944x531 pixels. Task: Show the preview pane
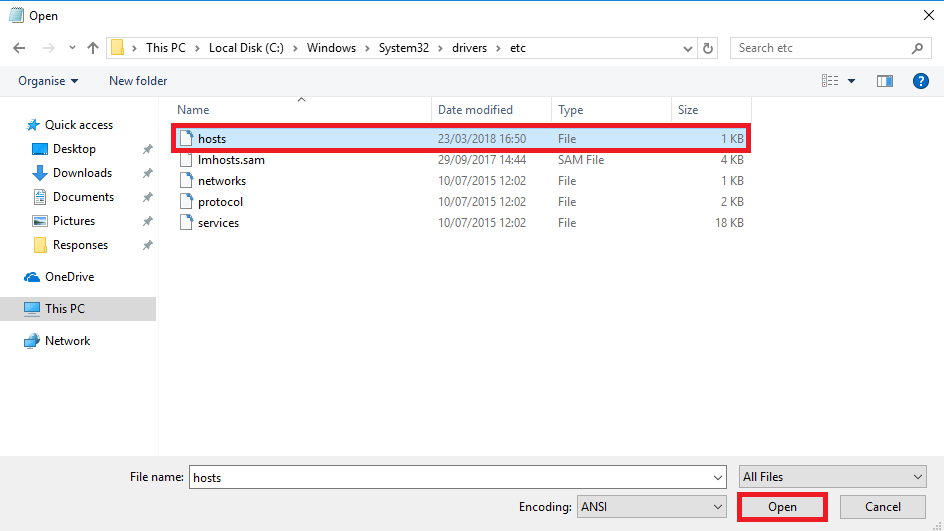[x=884, y=81]
